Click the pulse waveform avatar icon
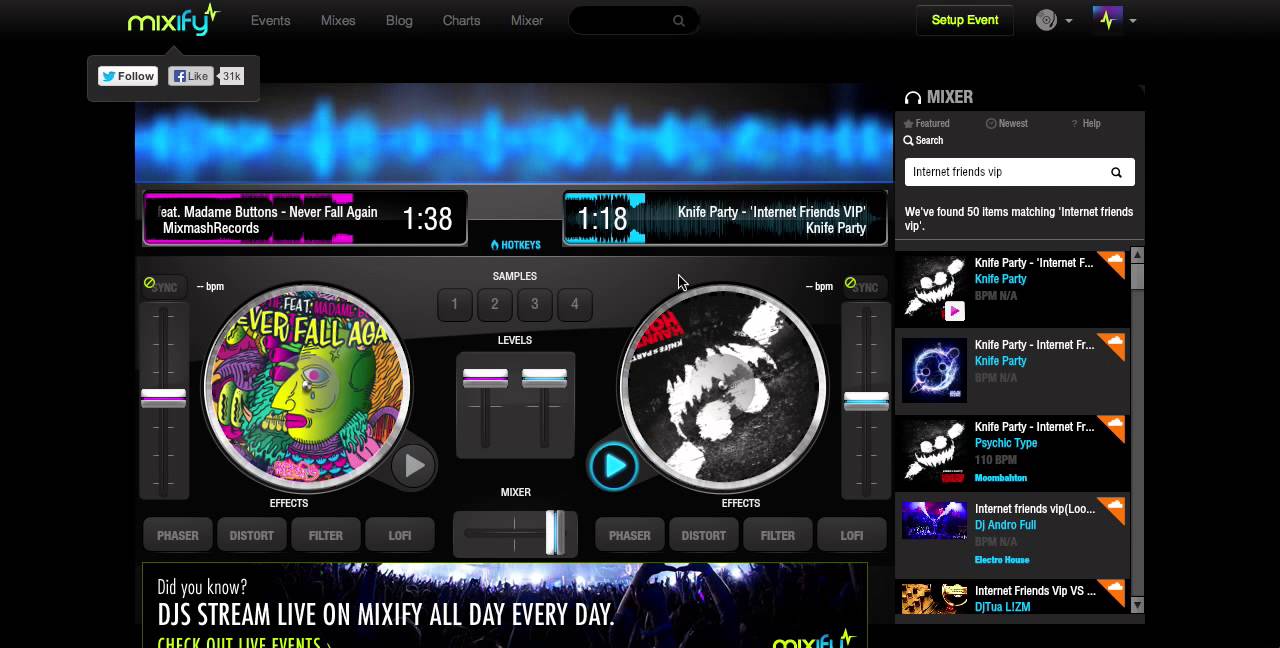The image size is (1280, 648). tap(1108, 20)
